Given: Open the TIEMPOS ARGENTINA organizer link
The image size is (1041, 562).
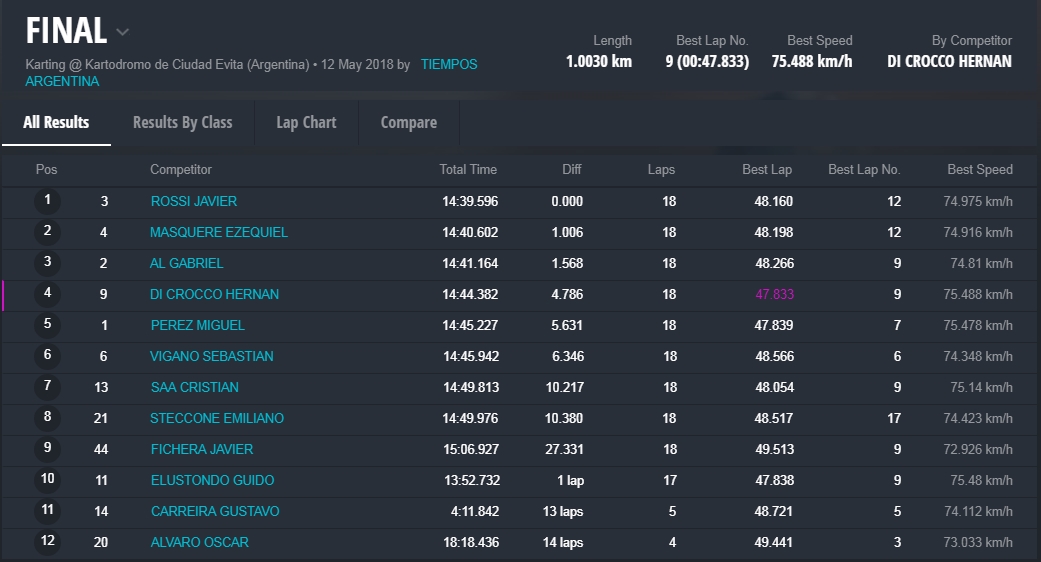Looking at the screenshot, I should click(x=448, y=65).
